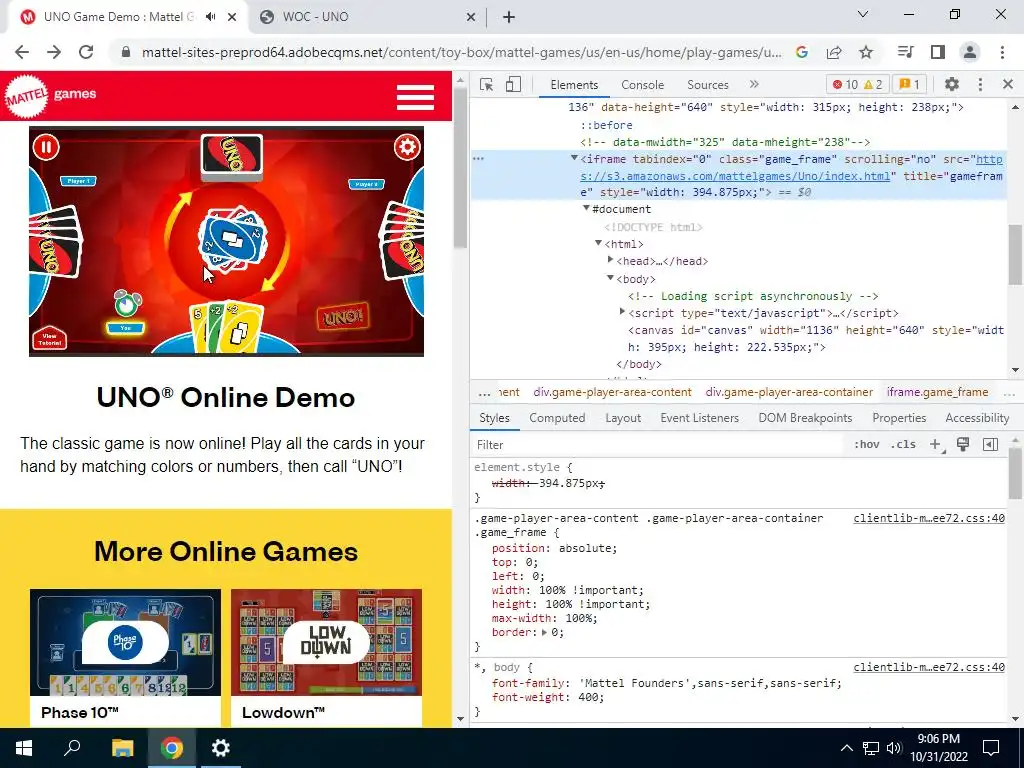
Task: Bookmark this page with the star icon
Action: (x=866, y=52)
